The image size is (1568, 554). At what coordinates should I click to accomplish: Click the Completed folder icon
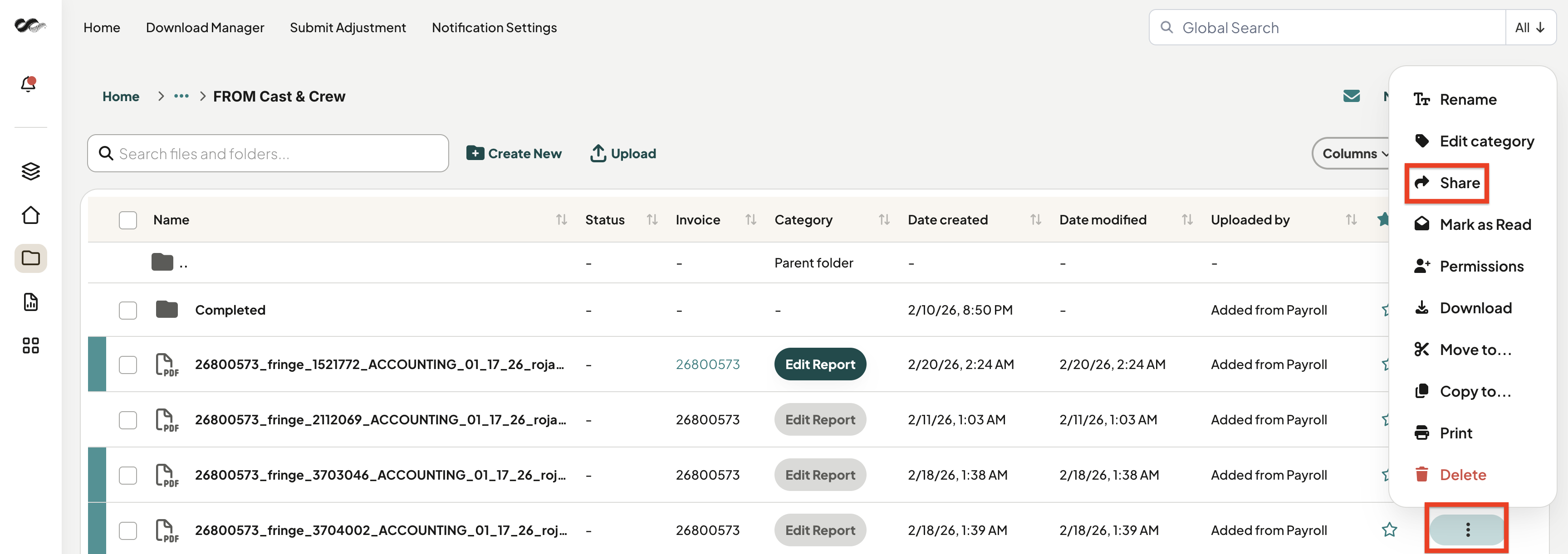tap(166, 310)
